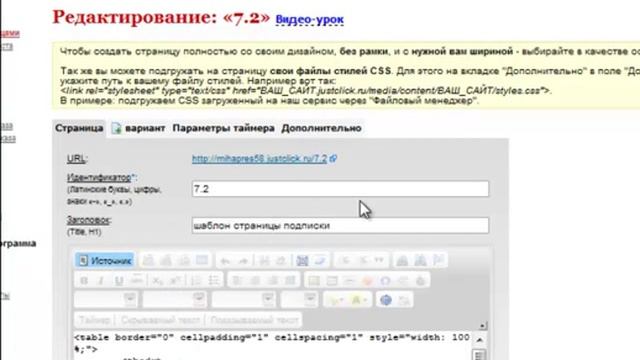Viewport: 640px width, 360px height.
Task: Open the external link icon beside URL
Action: [333, 158]
